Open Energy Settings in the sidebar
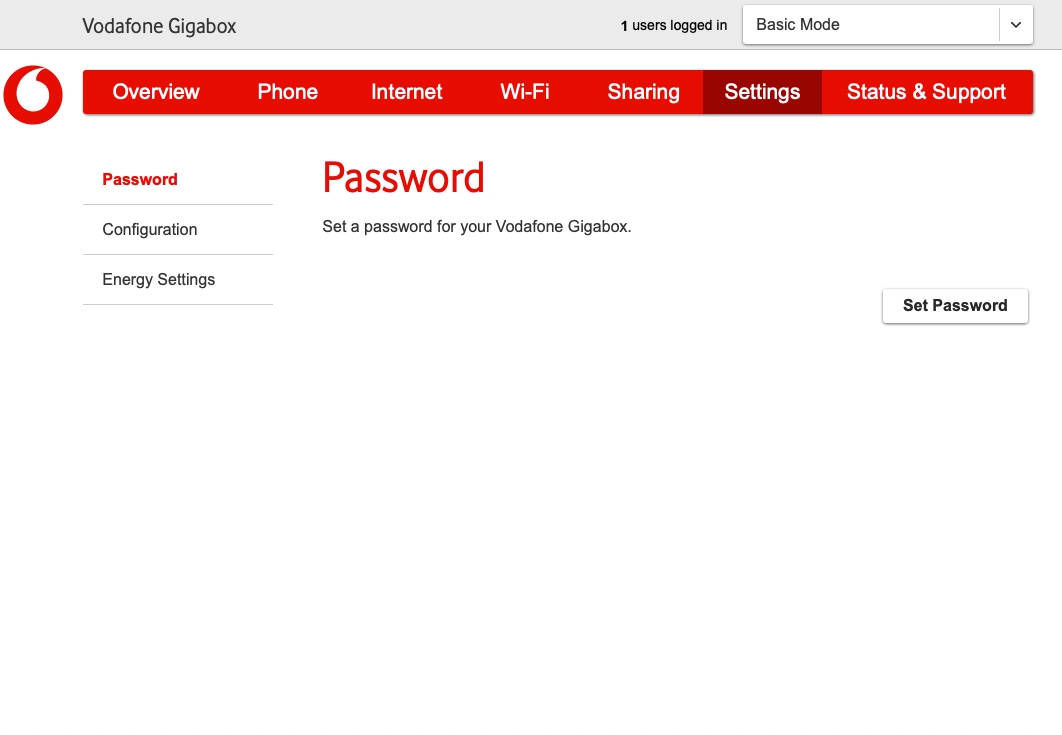The width and height of the screenshot is (1062, 735). pyautogui.click(x=159, y=280)
